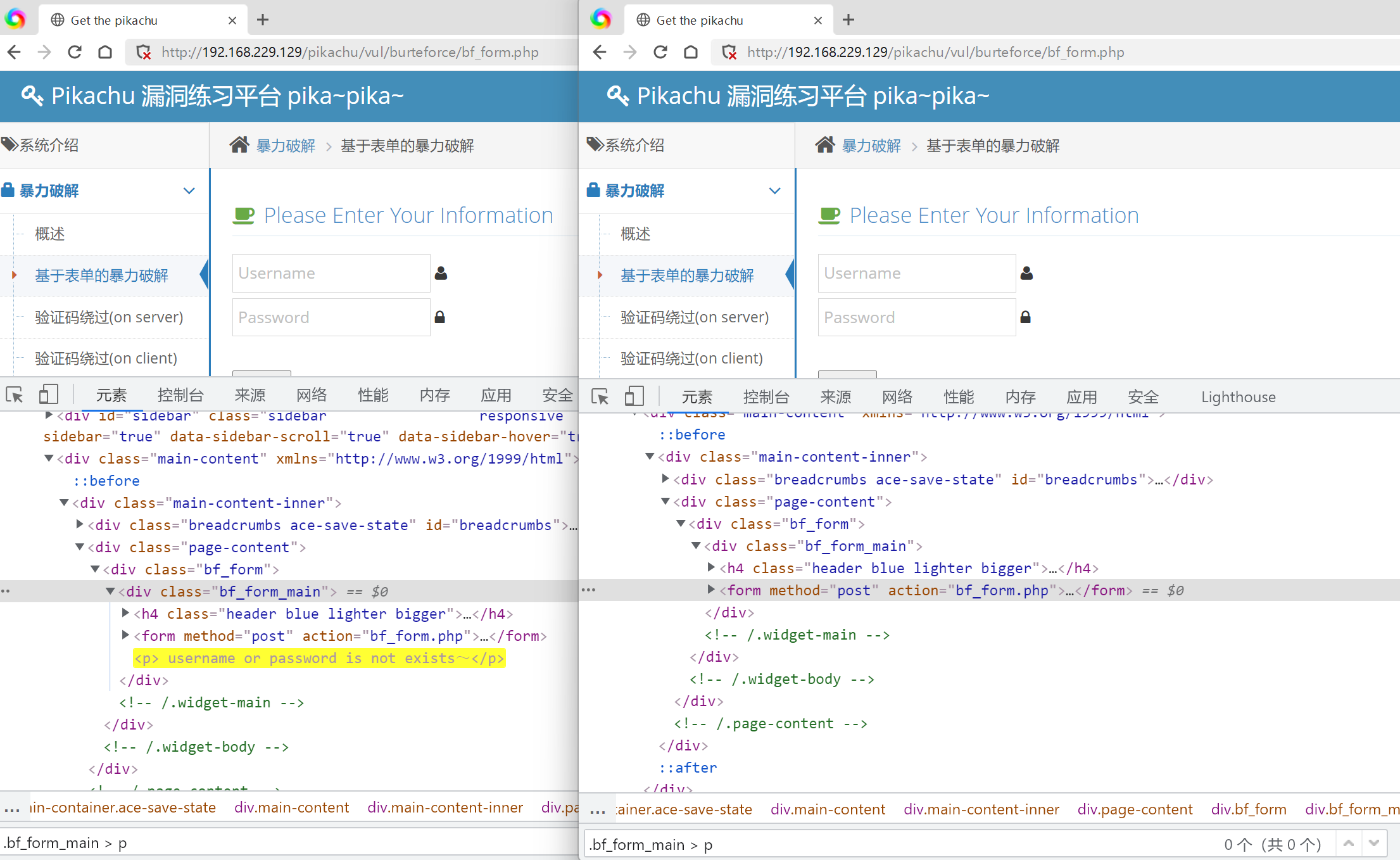This screenshot has width=1400, height=860.
Task: Open 验证码绕过(on server) in left sidebar
Action: pyautogui.click(x=109, y=317)
